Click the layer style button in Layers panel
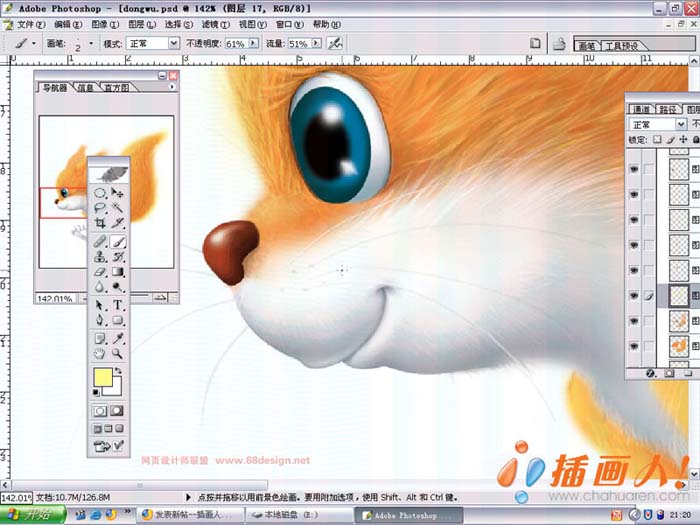700x525 pixels. (650, 373)
